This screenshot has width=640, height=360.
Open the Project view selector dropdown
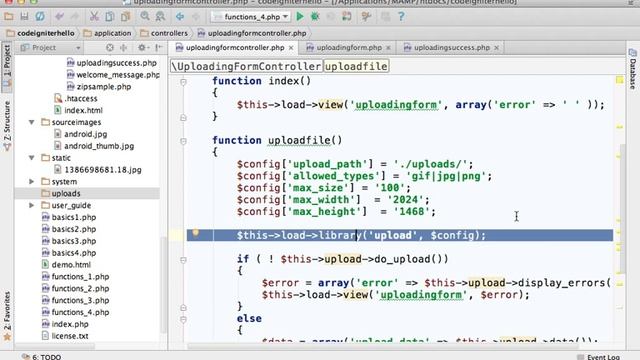(51, 48)
